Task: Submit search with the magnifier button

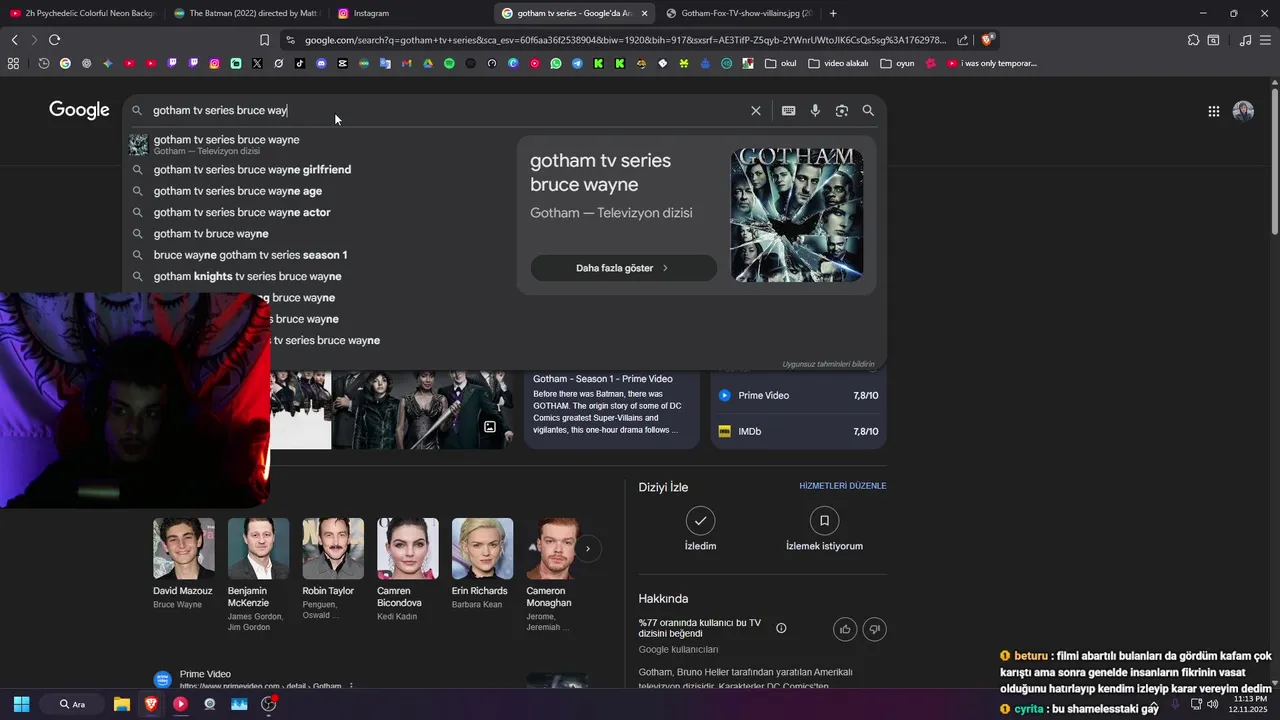Action: [868, 111]
